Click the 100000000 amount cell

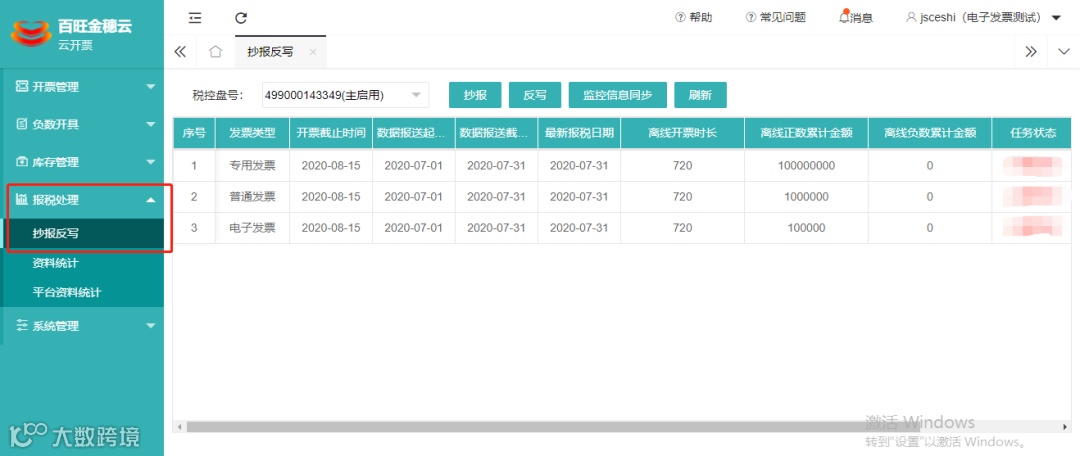pos(807,165)
